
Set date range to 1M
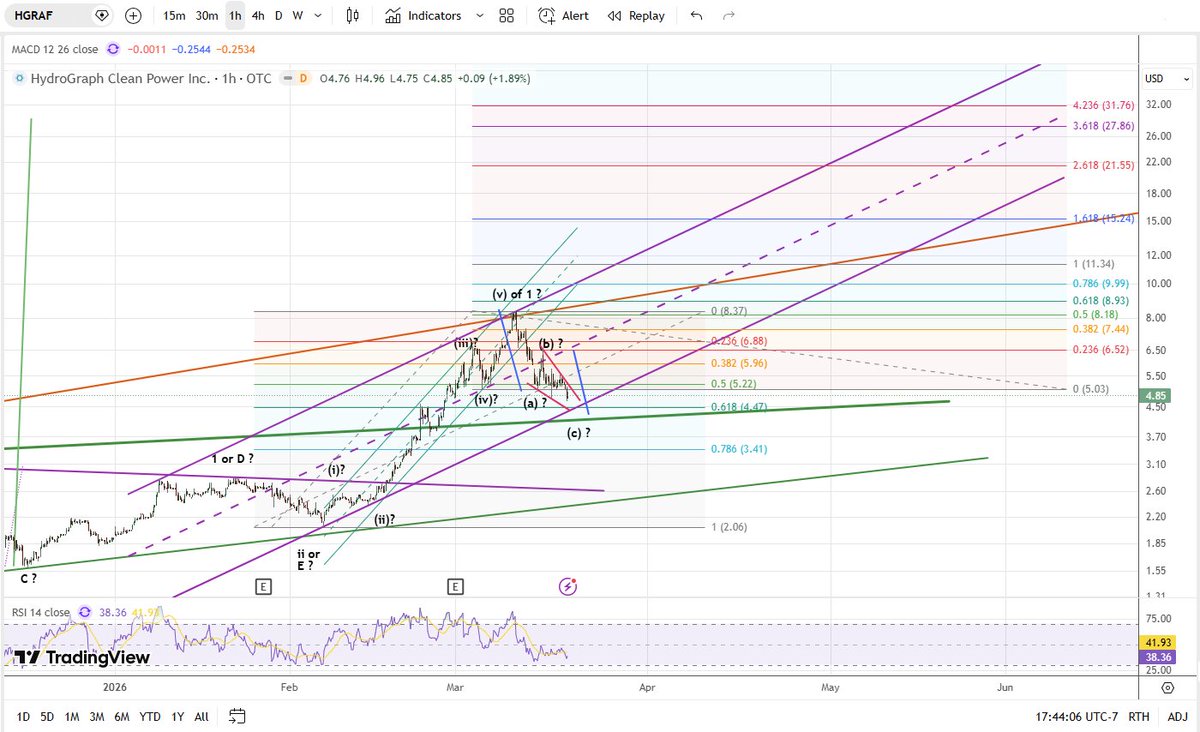coord(72,716)
